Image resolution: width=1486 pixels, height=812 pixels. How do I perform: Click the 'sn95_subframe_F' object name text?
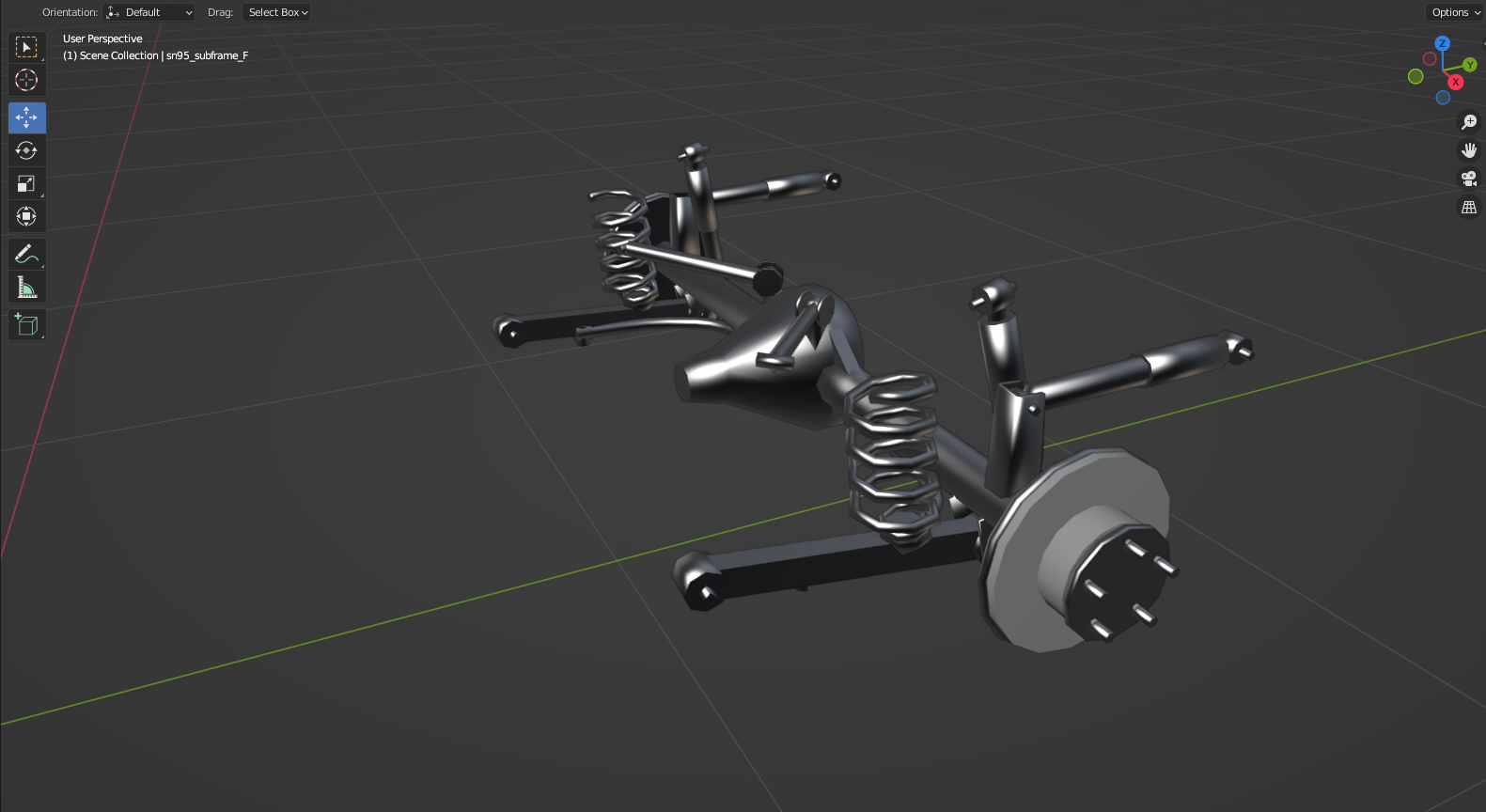(x=207, y=55)
